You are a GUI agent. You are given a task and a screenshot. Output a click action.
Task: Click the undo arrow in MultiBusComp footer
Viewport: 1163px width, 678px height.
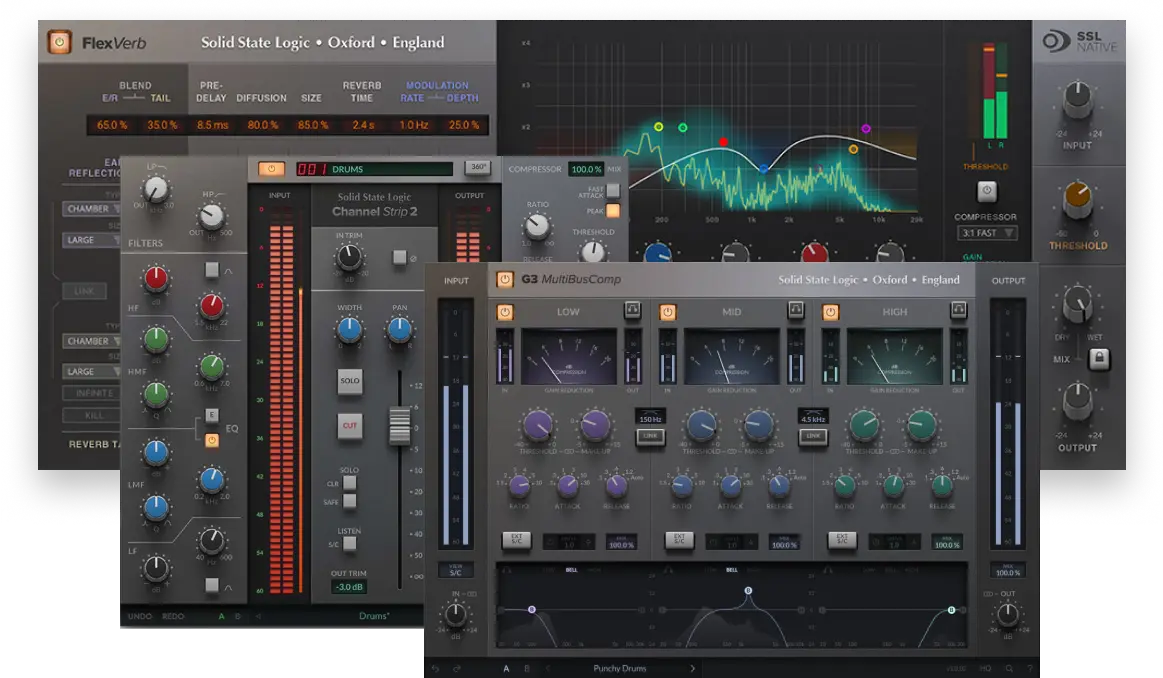tap(435, 667)
